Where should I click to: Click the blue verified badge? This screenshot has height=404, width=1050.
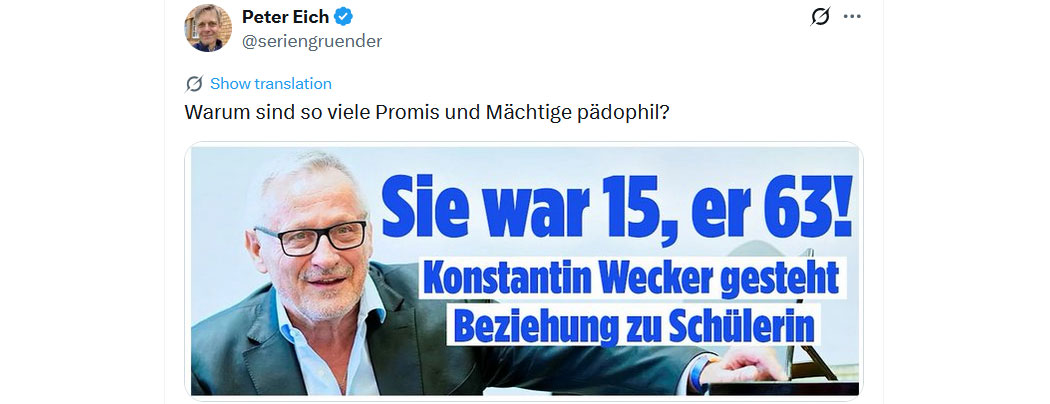click(x=344, y=16)
